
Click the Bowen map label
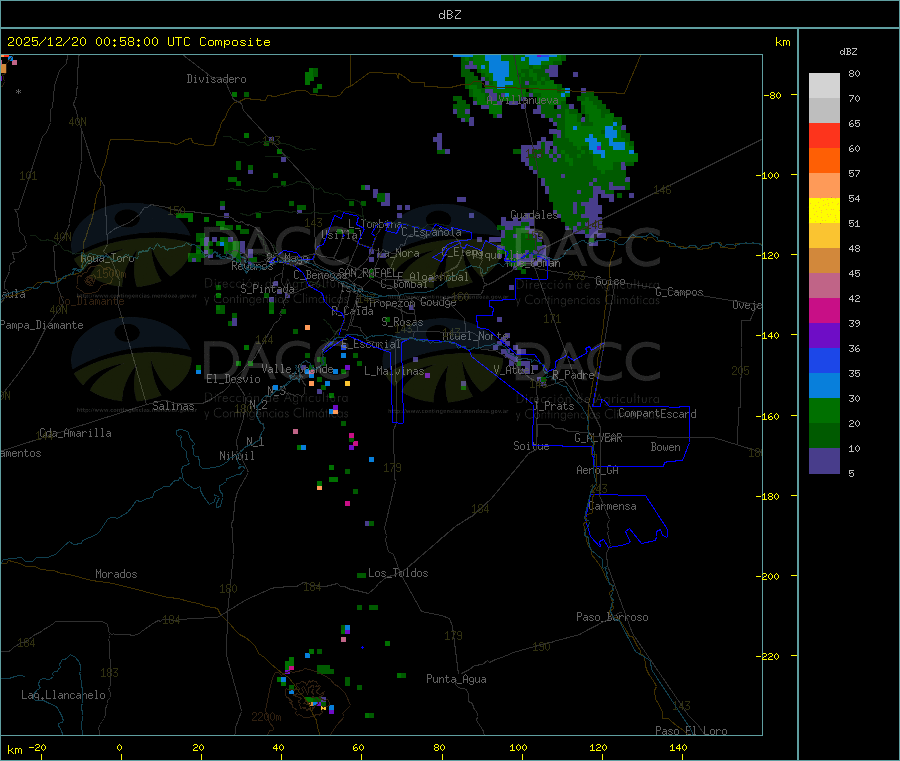point(666,447)
